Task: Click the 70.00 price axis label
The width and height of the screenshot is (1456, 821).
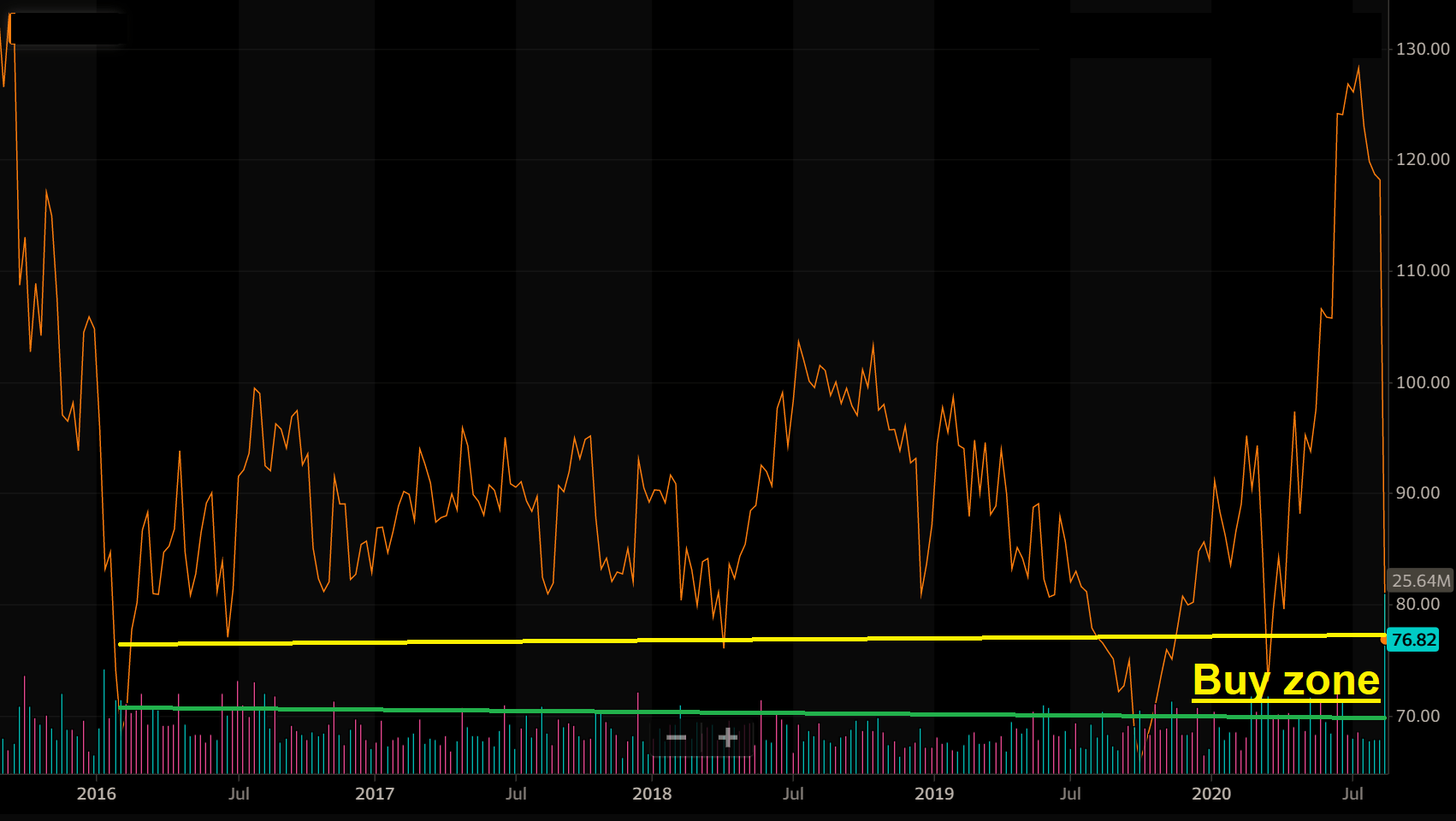Action: click(1418, 716)
